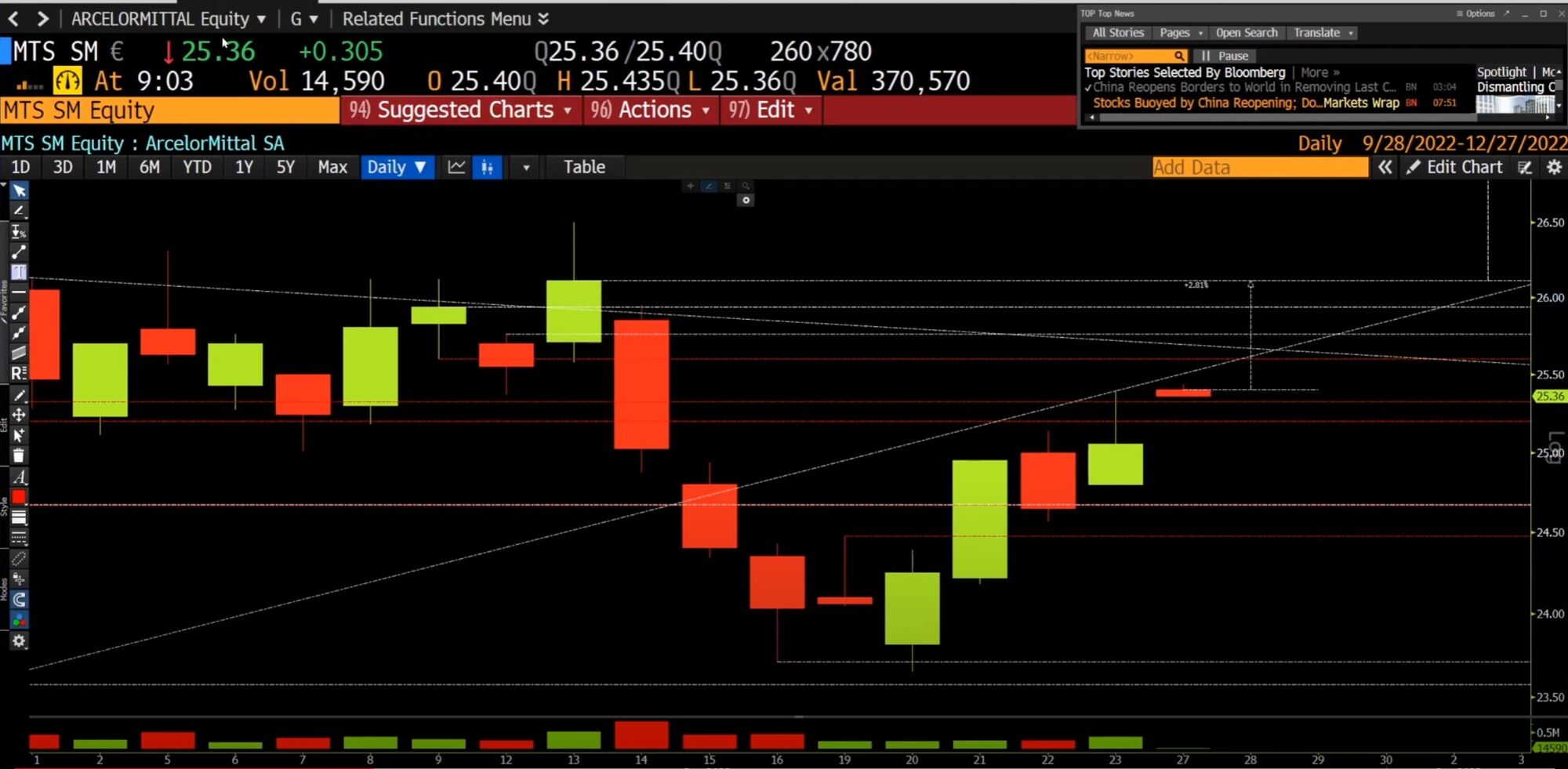Select the 1D time range

coord(20,167)
